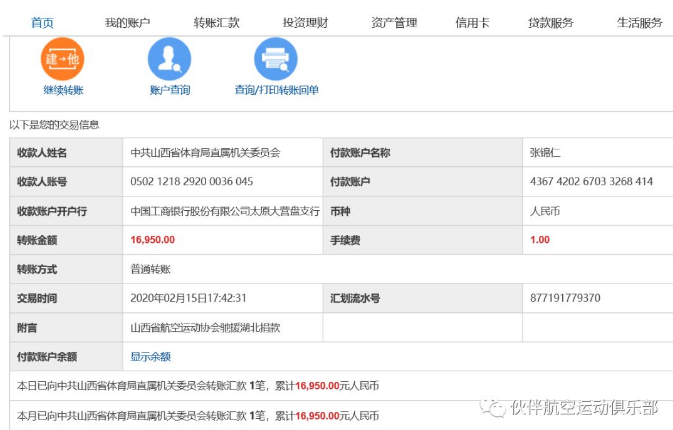Click the 币种 label cell
Image resolution: width=673 pixels, height=430 pixels.
(x=423, y=211)
